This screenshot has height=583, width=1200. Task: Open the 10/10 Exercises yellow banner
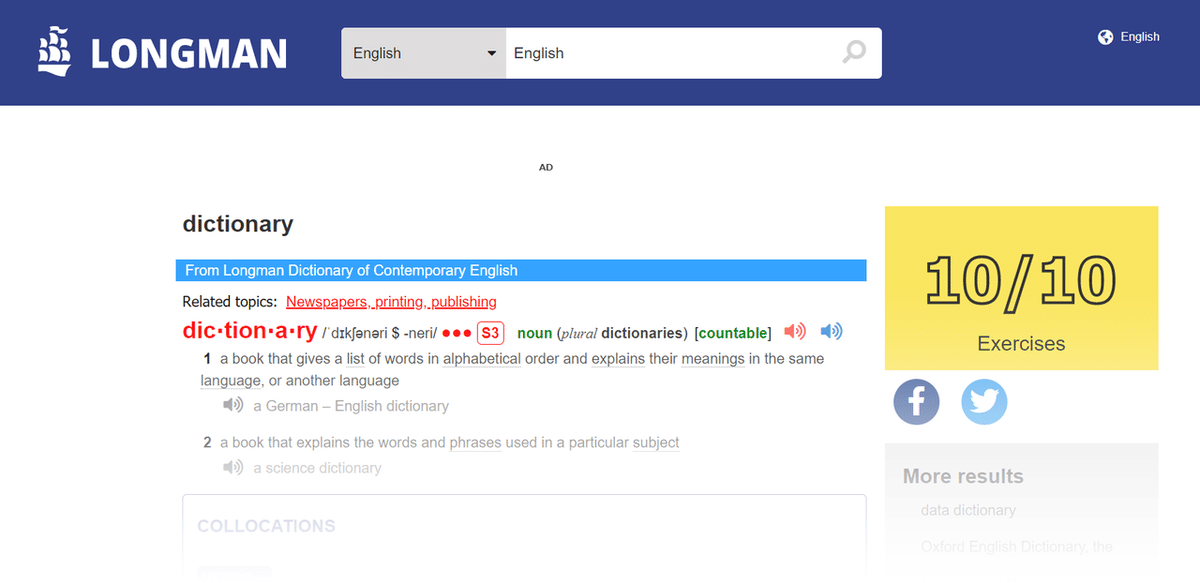pos(1021,288)
